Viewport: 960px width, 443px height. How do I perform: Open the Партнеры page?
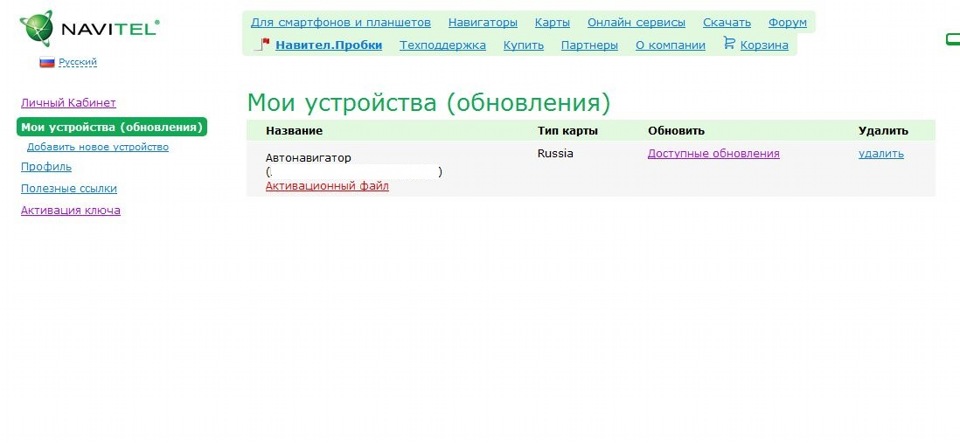[590, 45]
